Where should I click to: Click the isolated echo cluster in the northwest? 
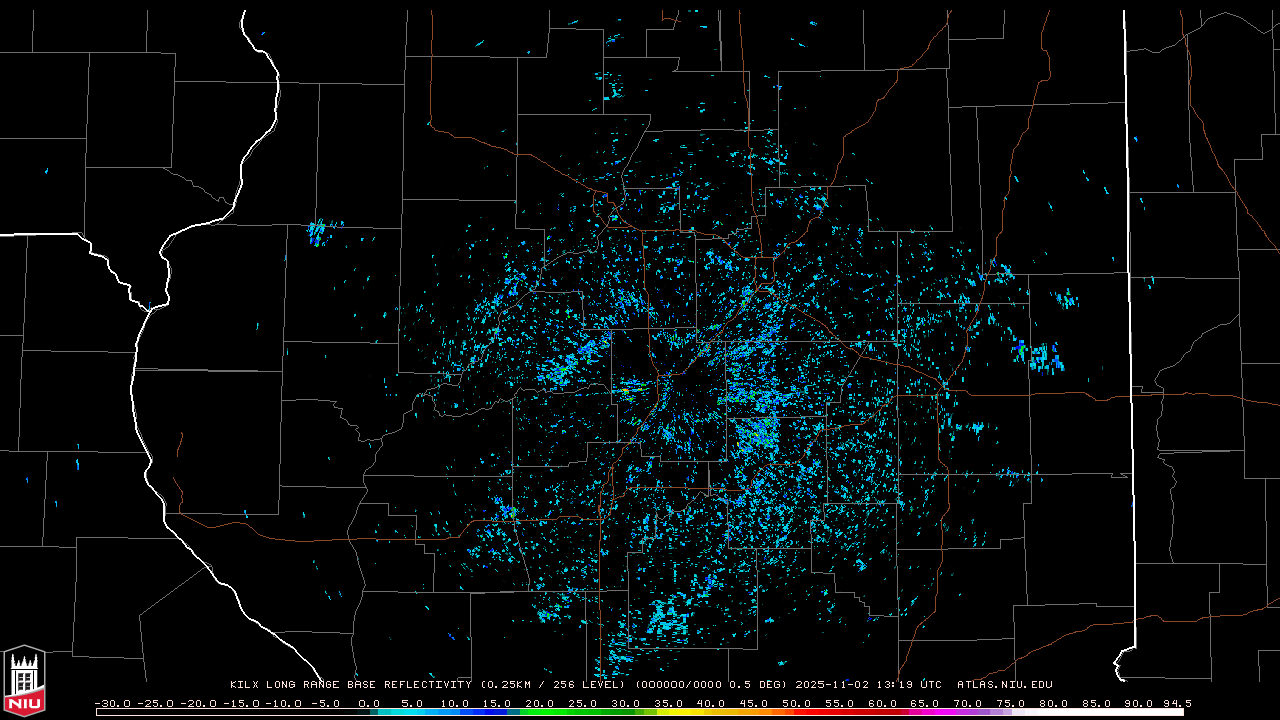(318, 233)
